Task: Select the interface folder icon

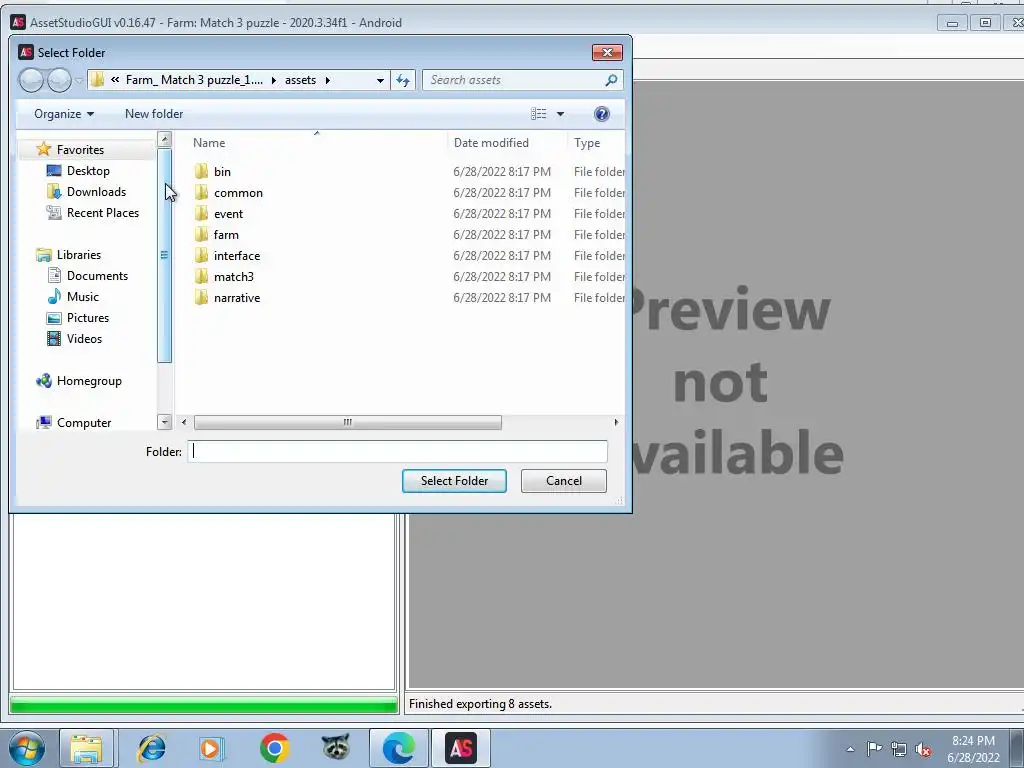Action: click(201, 255)
